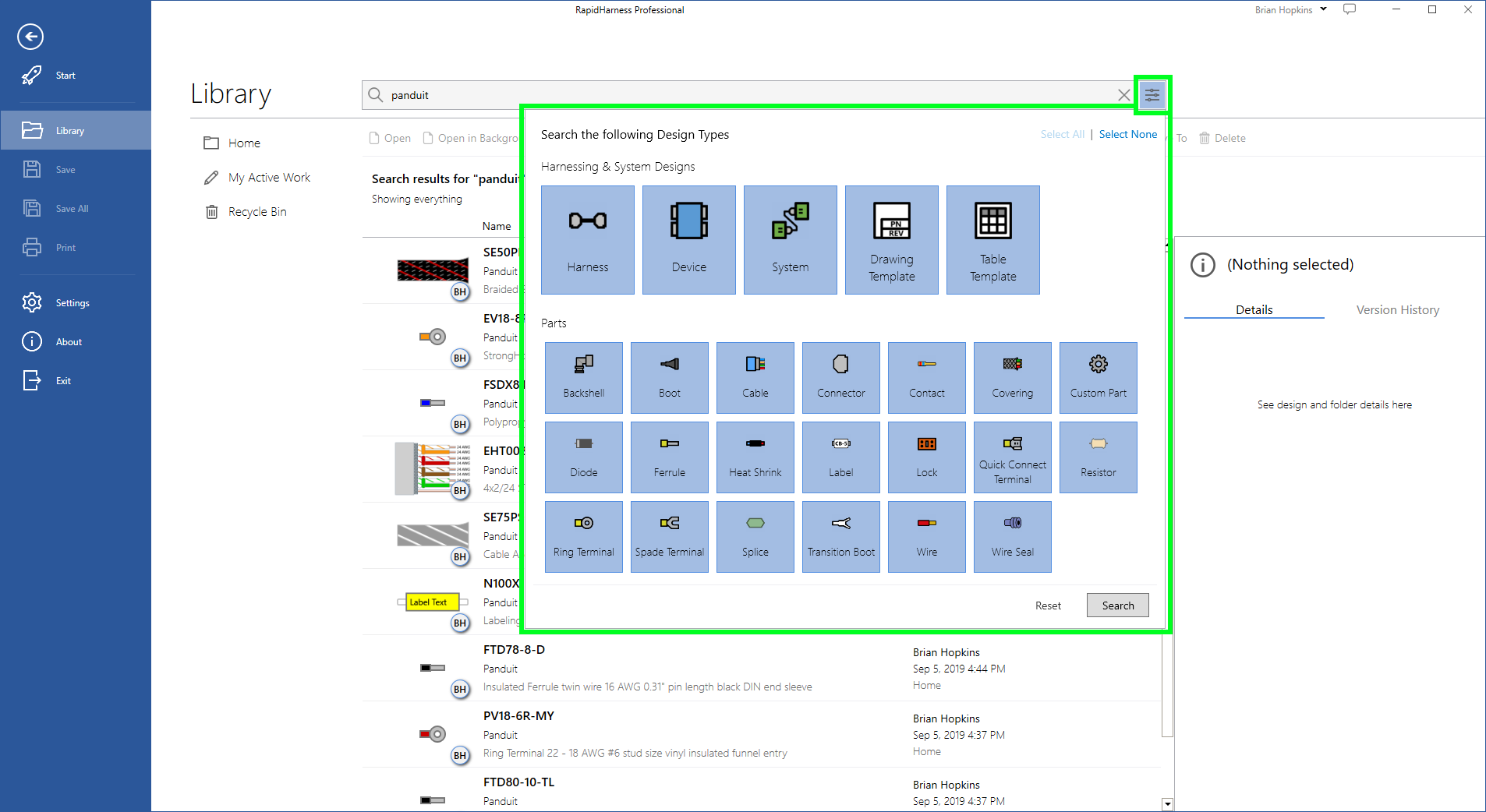This screenshot has height=812, width=1486.
Task: Select the Custom Part tile
Action: 1099,378
